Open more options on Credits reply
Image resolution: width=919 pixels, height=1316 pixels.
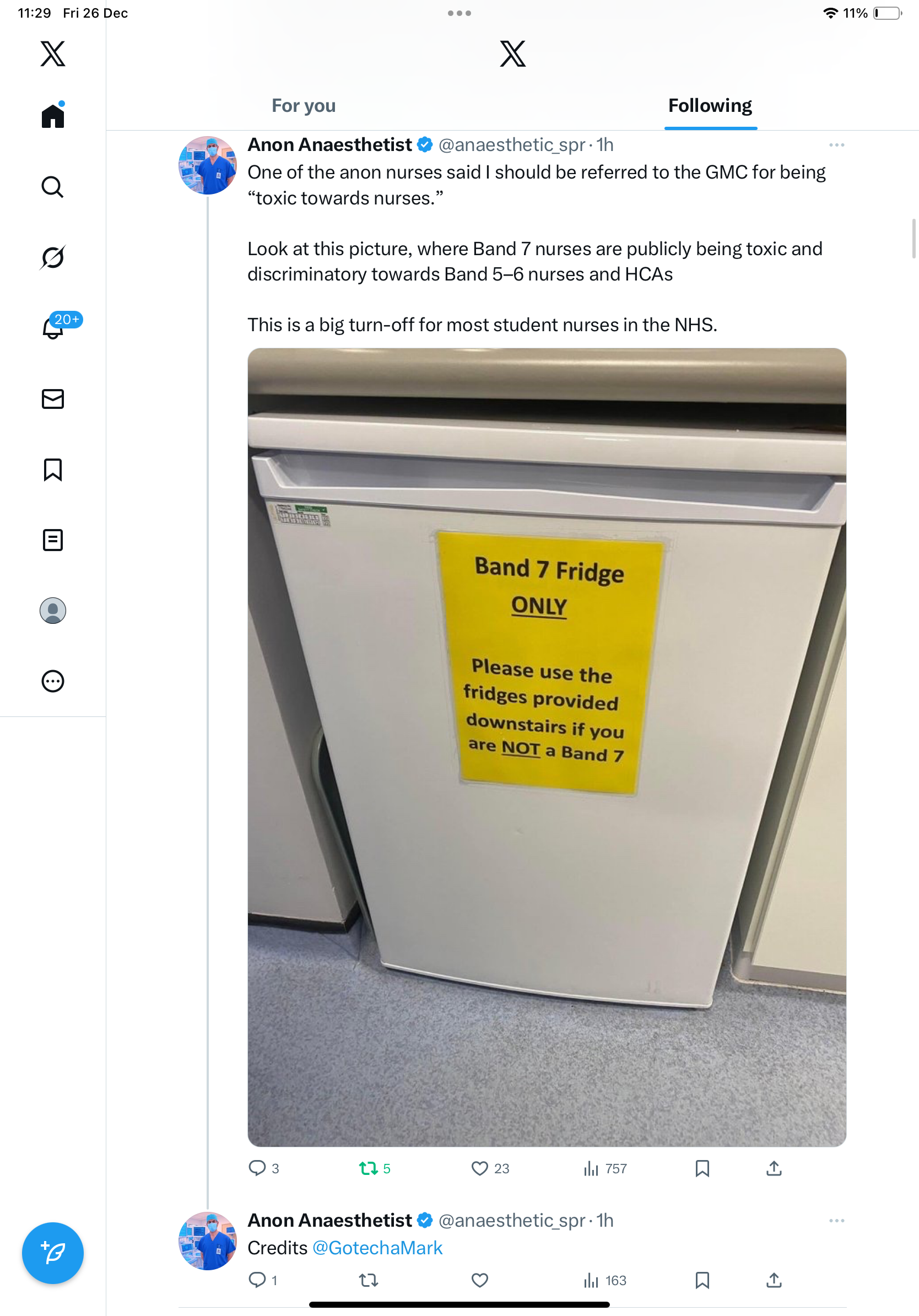pos(836,1221)
